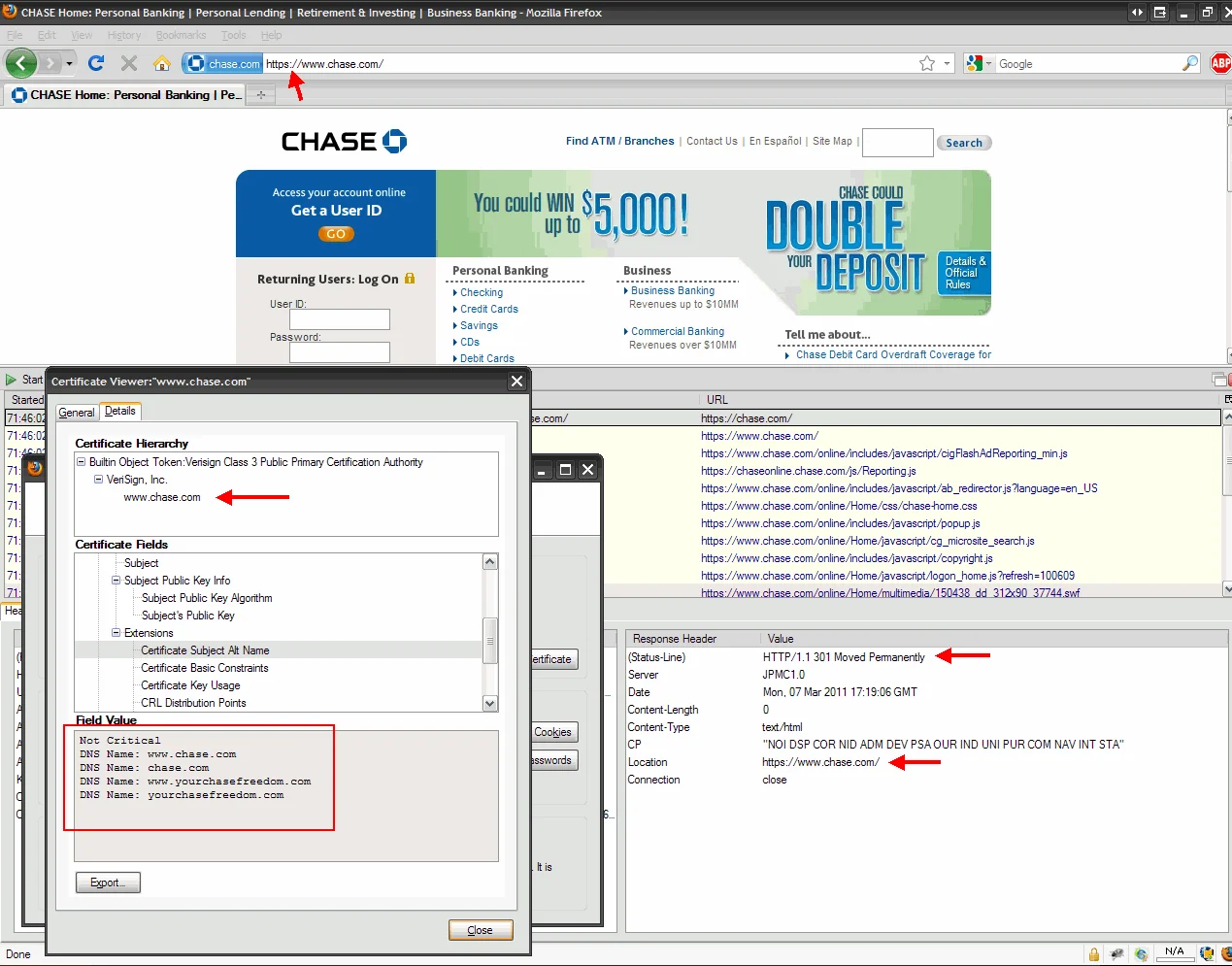Screen dimensions: 1232x966
Task: Click the URL address field
Action: pyautogui.click(x=588, y=64)
